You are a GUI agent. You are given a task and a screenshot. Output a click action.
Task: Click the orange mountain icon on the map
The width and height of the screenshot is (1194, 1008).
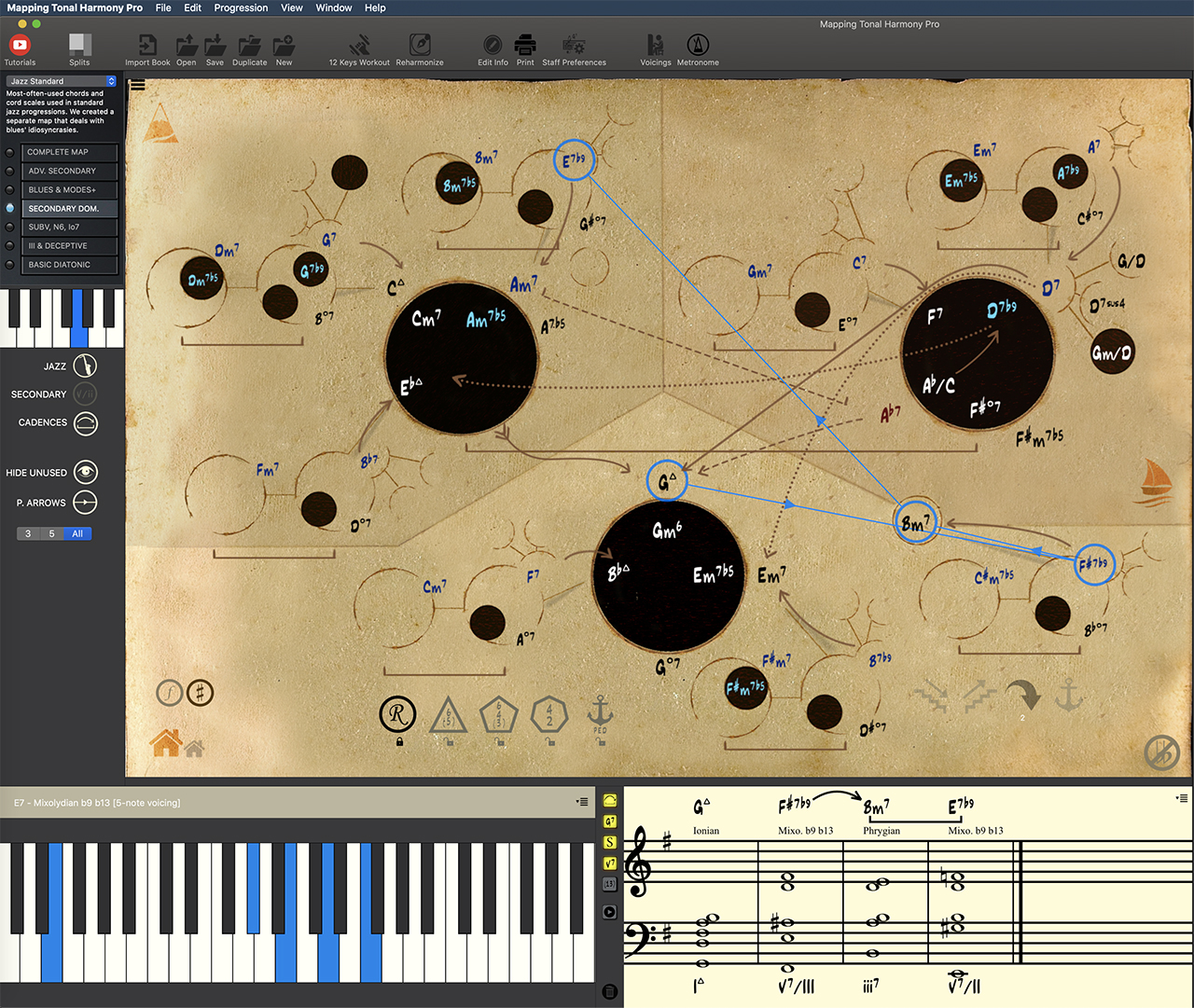tap(160, 123)
